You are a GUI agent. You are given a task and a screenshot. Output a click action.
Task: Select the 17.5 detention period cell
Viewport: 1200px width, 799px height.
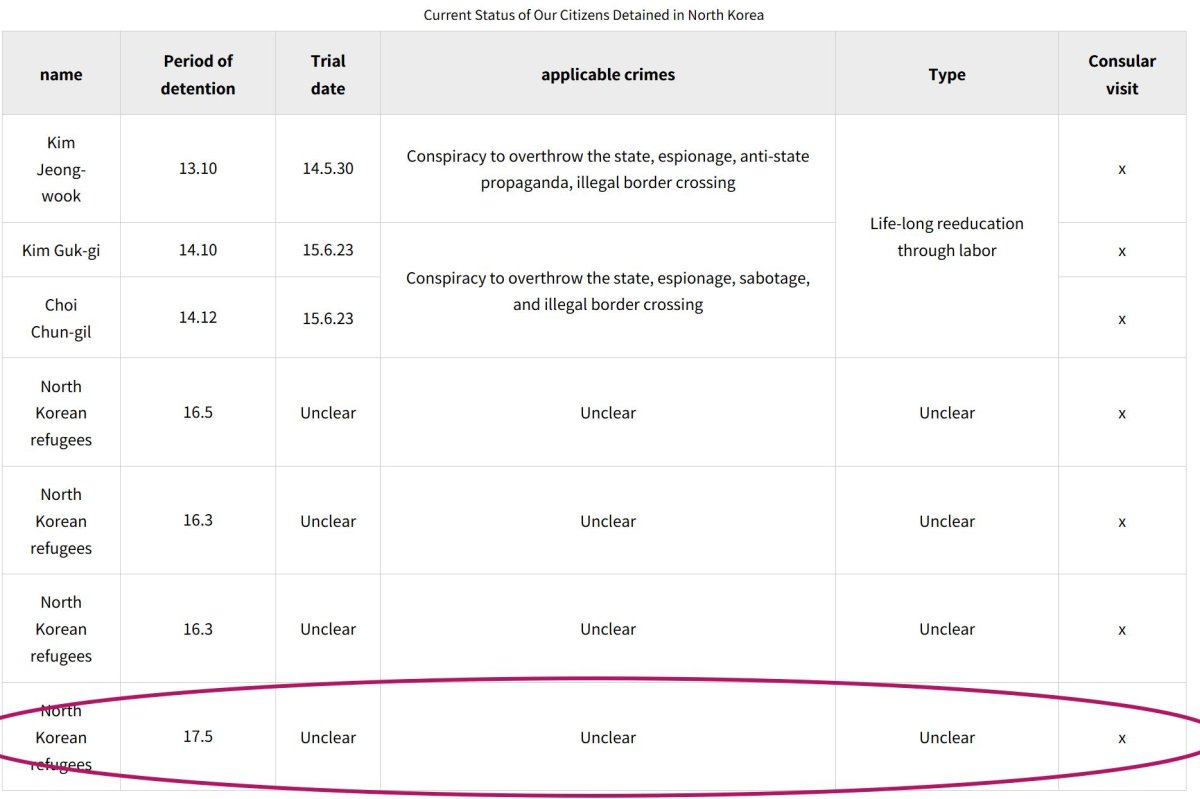point(198,737)
